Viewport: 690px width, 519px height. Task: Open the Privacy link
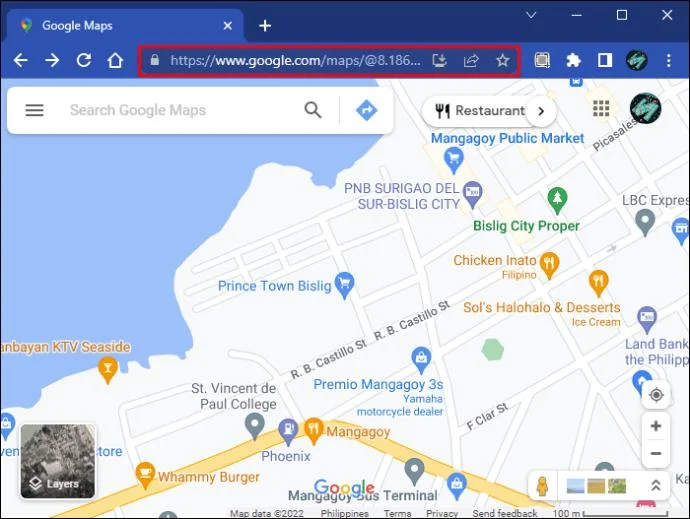pyautogui.click(x=442, y=513)
